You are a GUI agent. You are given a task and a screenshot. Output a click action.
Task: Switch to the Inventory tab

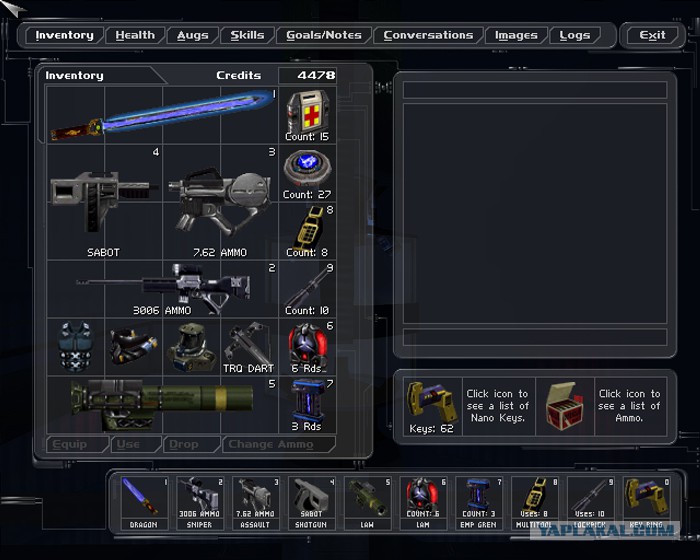point(64,35)
